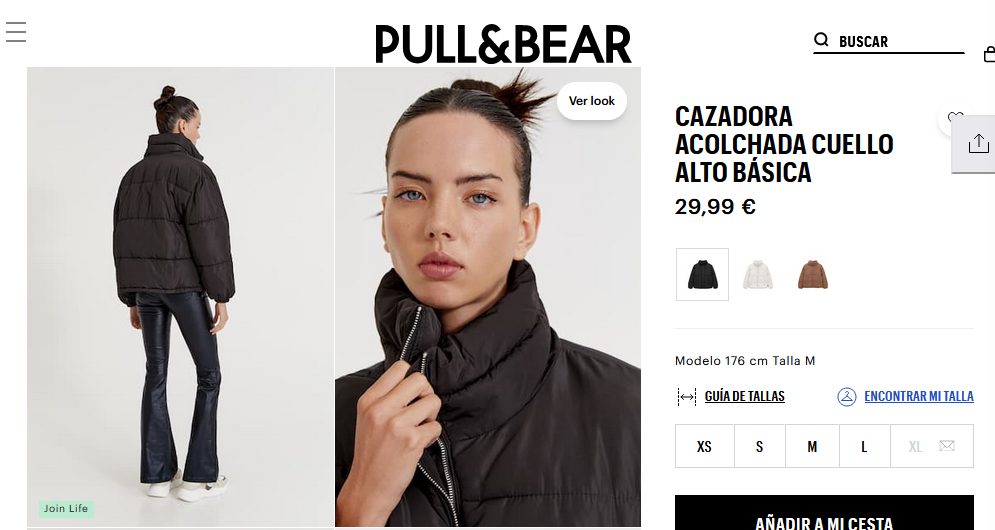Open the Guía de tallas link
Screen dimensions: 995x530
click(x=744, y=396)
